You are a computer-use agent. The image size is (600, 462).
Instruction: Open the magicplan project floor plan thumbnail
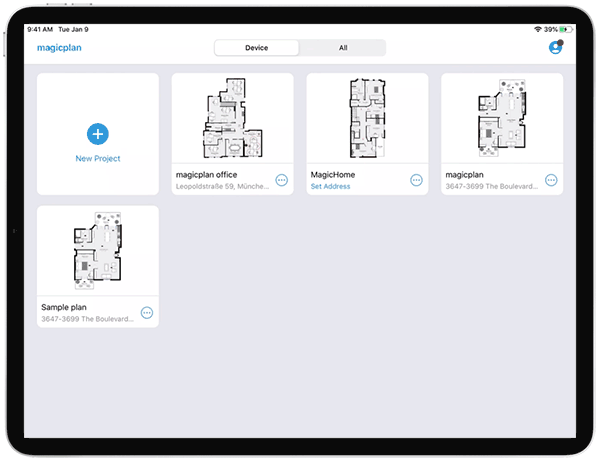tap(502, 118)
